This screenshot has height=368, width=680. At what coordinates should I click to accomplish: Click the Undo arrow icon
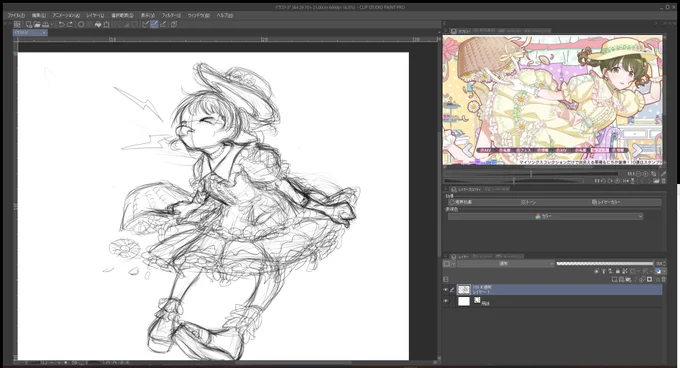pyautogui.click(x=61, y=24)
